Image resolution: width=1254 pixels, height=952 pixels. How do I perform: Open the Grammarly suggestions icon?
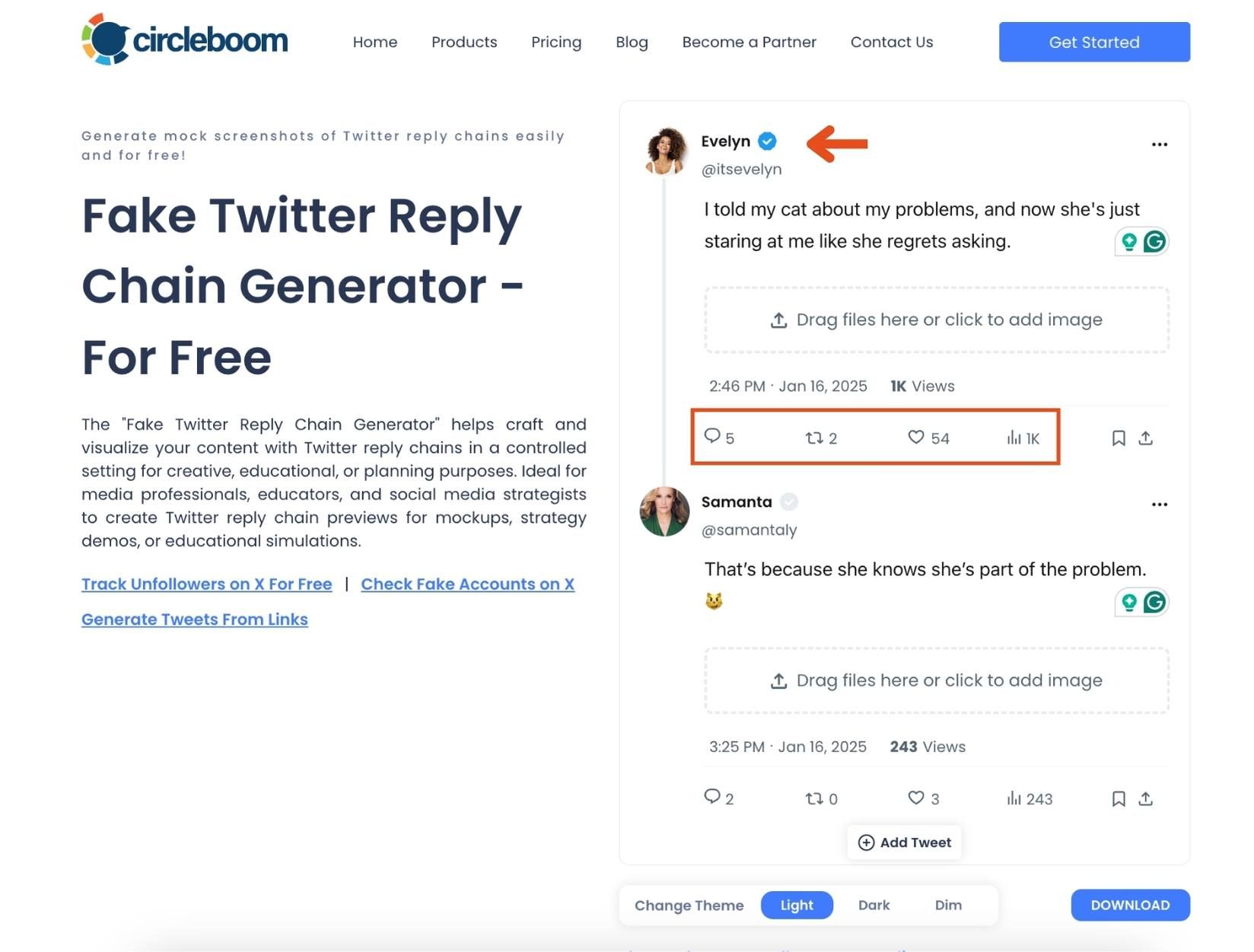click(x=1154, y=242)
